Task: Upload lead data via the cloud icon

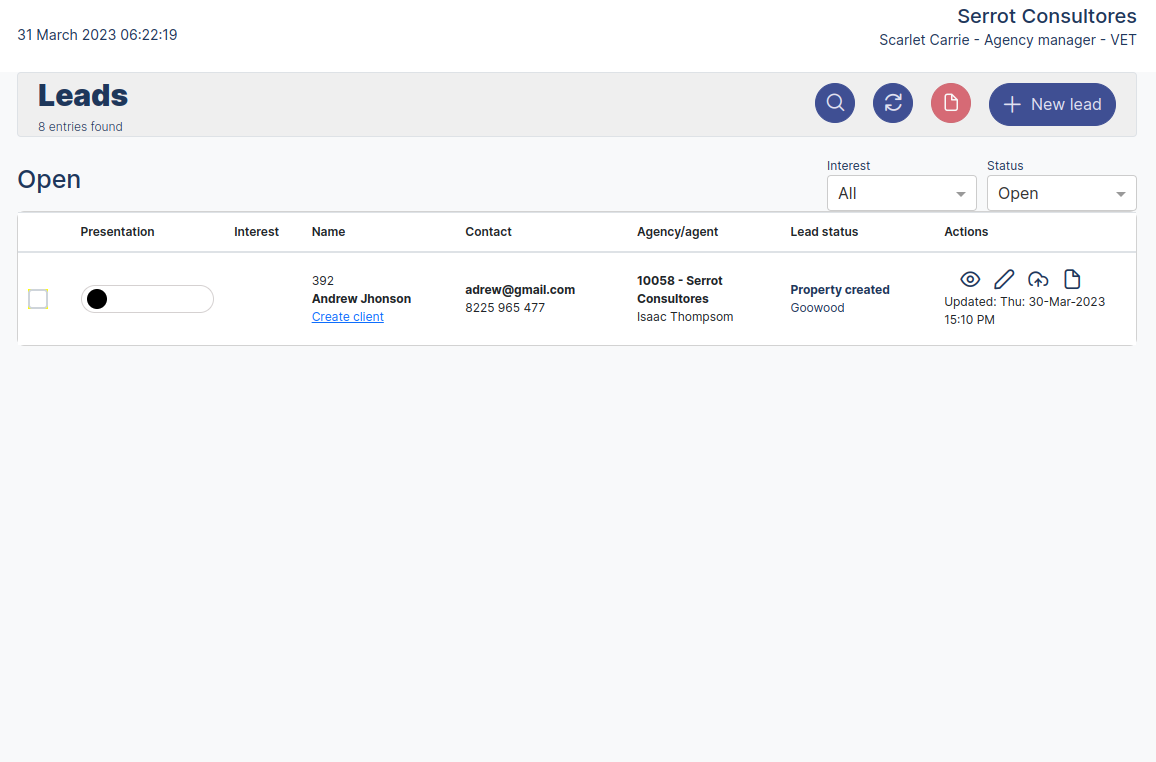Action: (1038, 279)
